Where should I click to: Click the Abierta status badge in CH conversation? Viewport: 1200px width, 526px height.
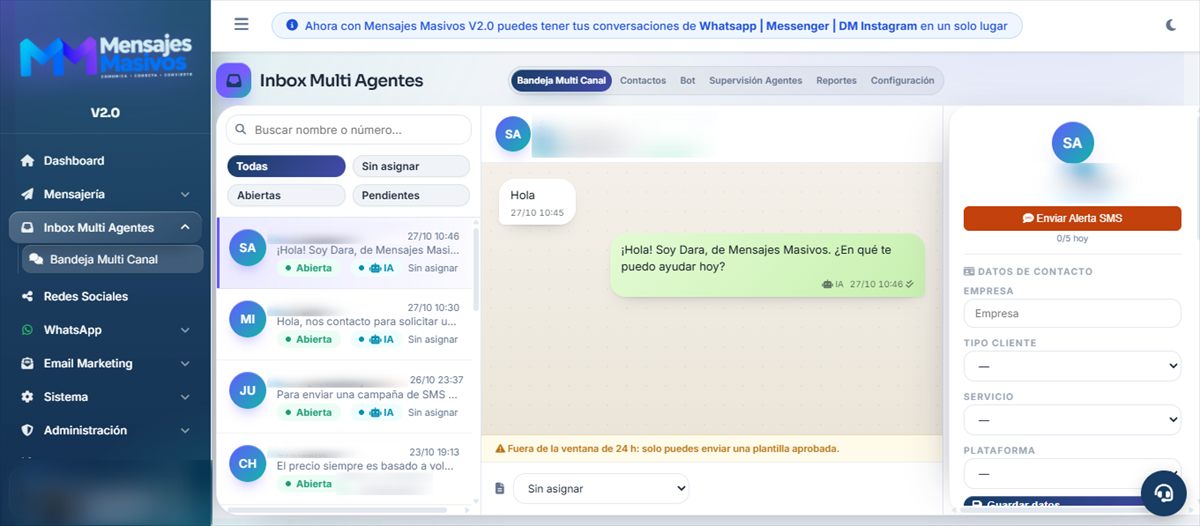tap(308, 484)
